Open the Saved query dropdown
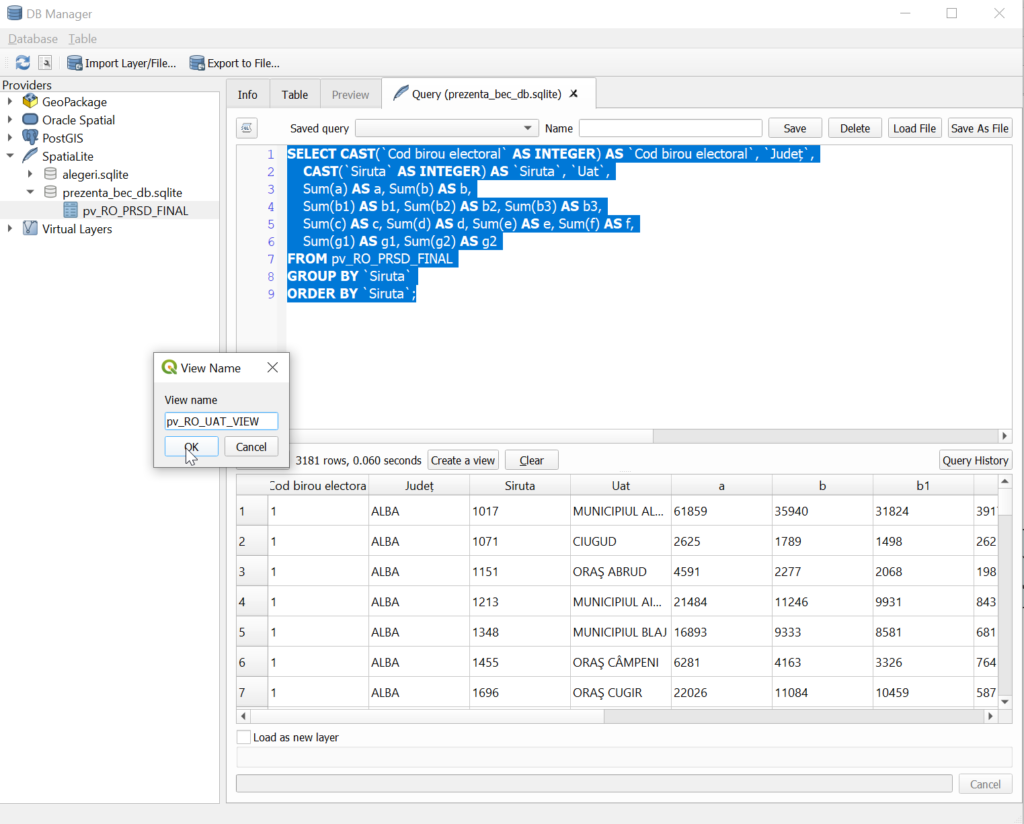1024x824 pixels. [447, 128]
